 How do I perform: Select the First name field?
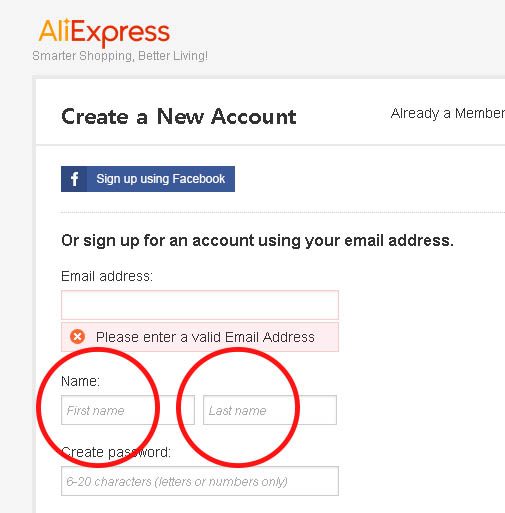coord(128,410)
